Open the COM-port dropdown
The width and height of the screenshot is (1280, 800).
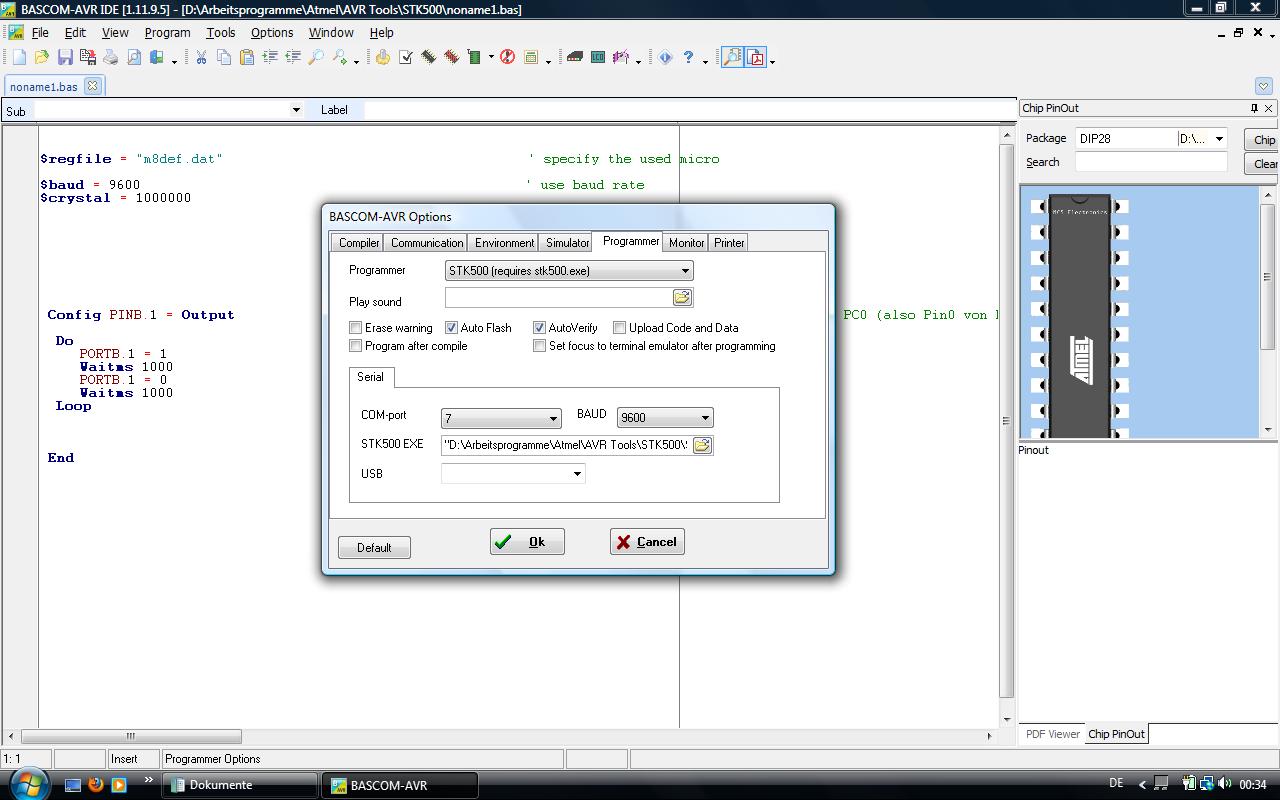click(553, 418)
